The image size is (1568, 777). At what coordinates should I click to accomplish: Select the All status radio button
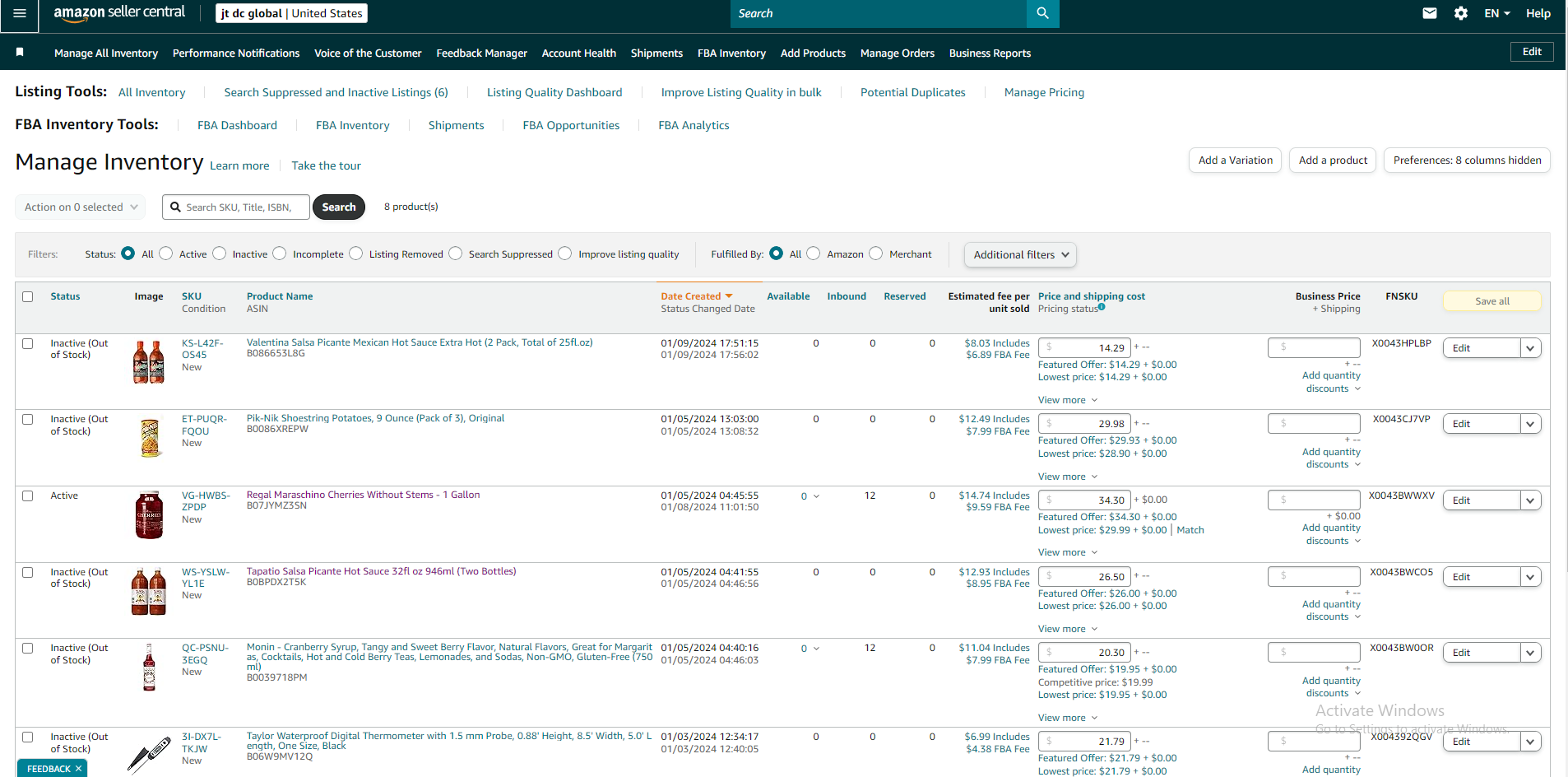pos(128,254)
